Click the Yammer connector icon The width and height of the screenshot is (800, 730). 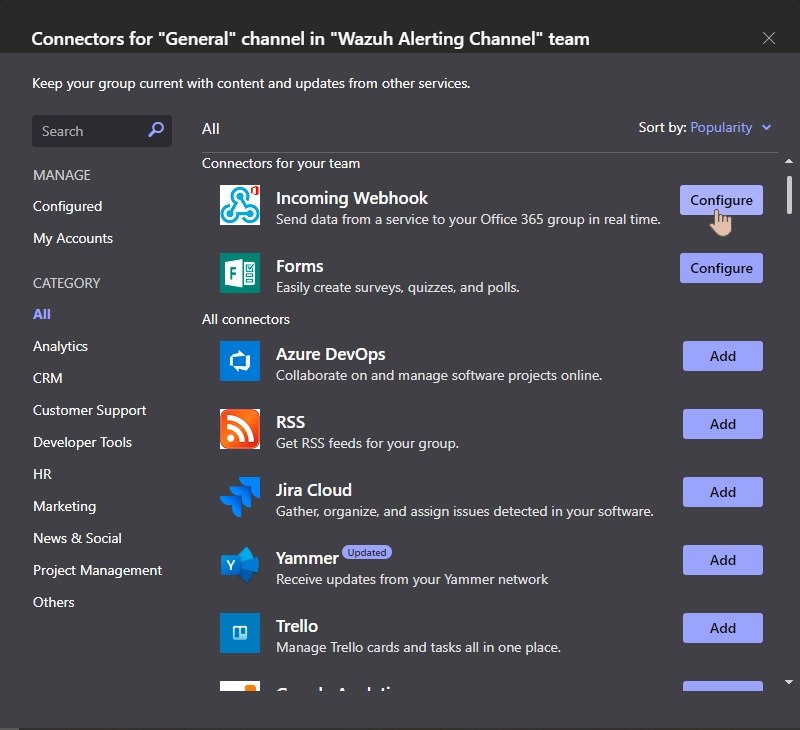[x=240, y=565]
